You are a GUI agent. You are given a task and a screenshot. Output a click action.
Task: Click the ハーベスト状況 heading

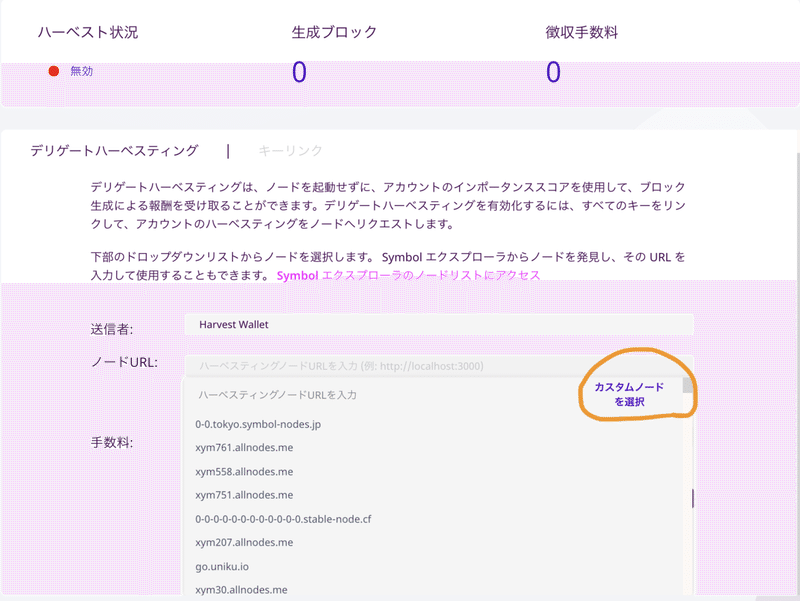click(x=88, y=32)
